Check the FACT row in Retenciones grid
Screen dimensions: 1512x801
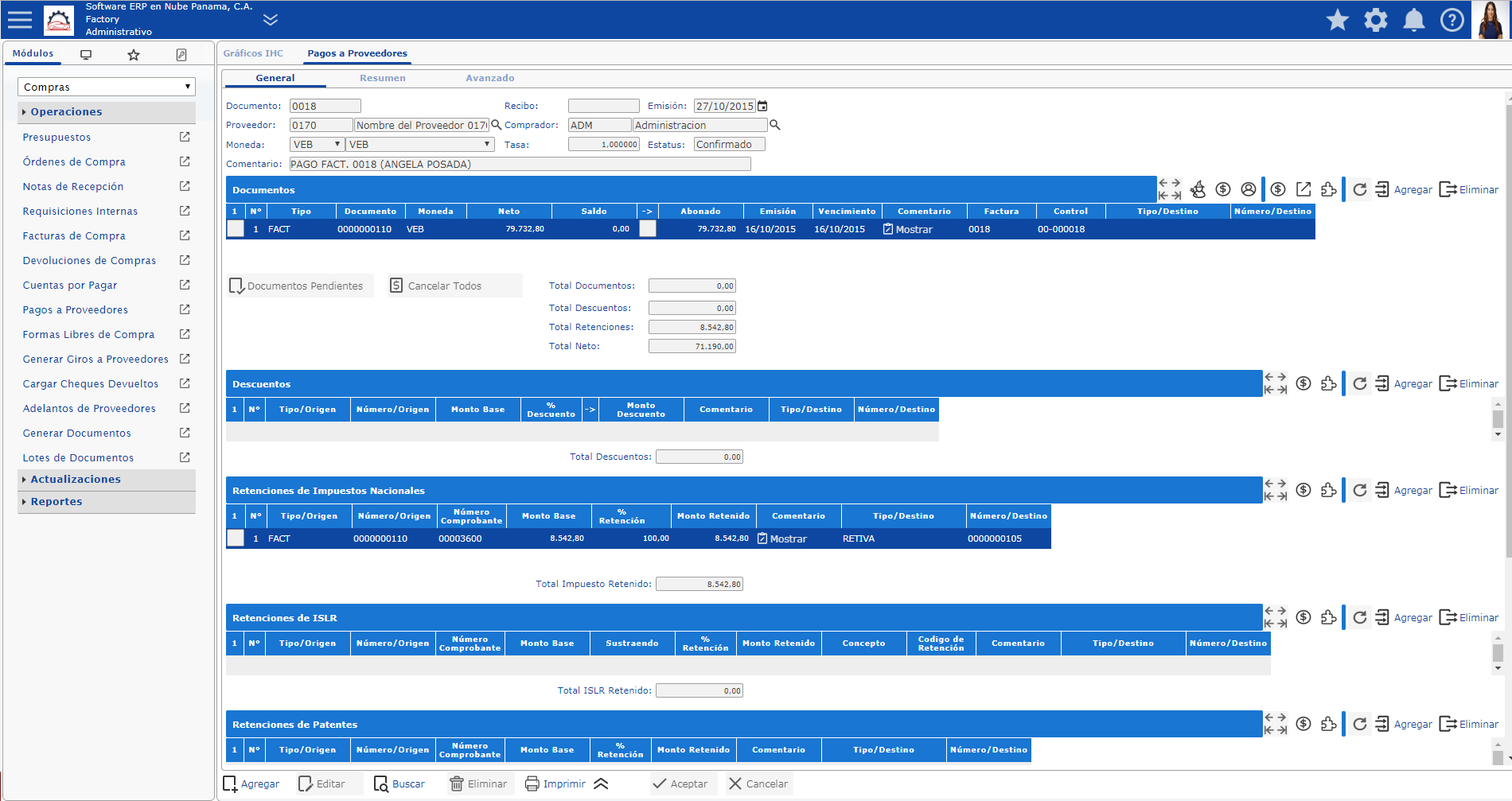pyautogui.click(x=236, y=539)
